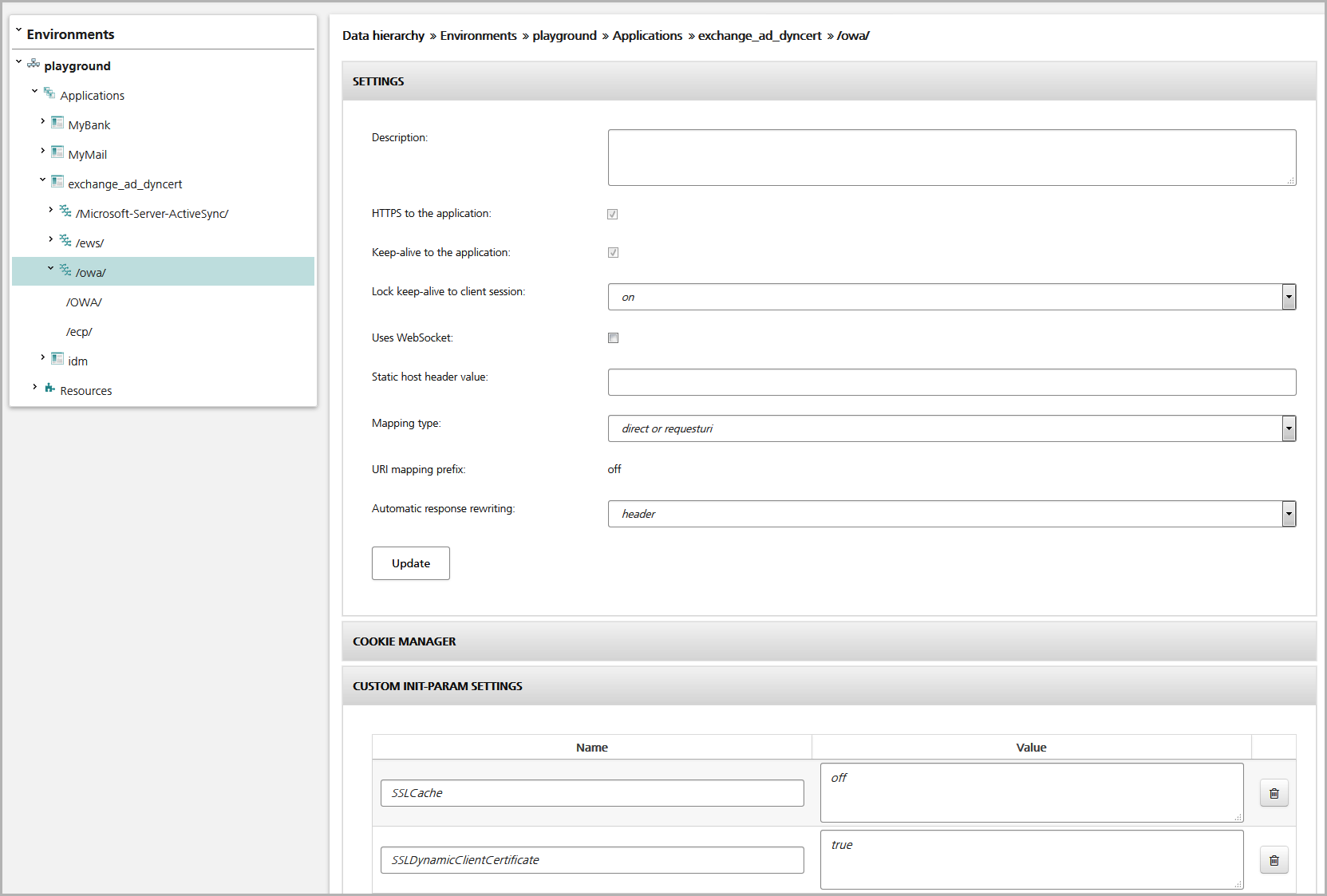Click the MyBank application icon

pyautogui.click(x=57, y=122)
